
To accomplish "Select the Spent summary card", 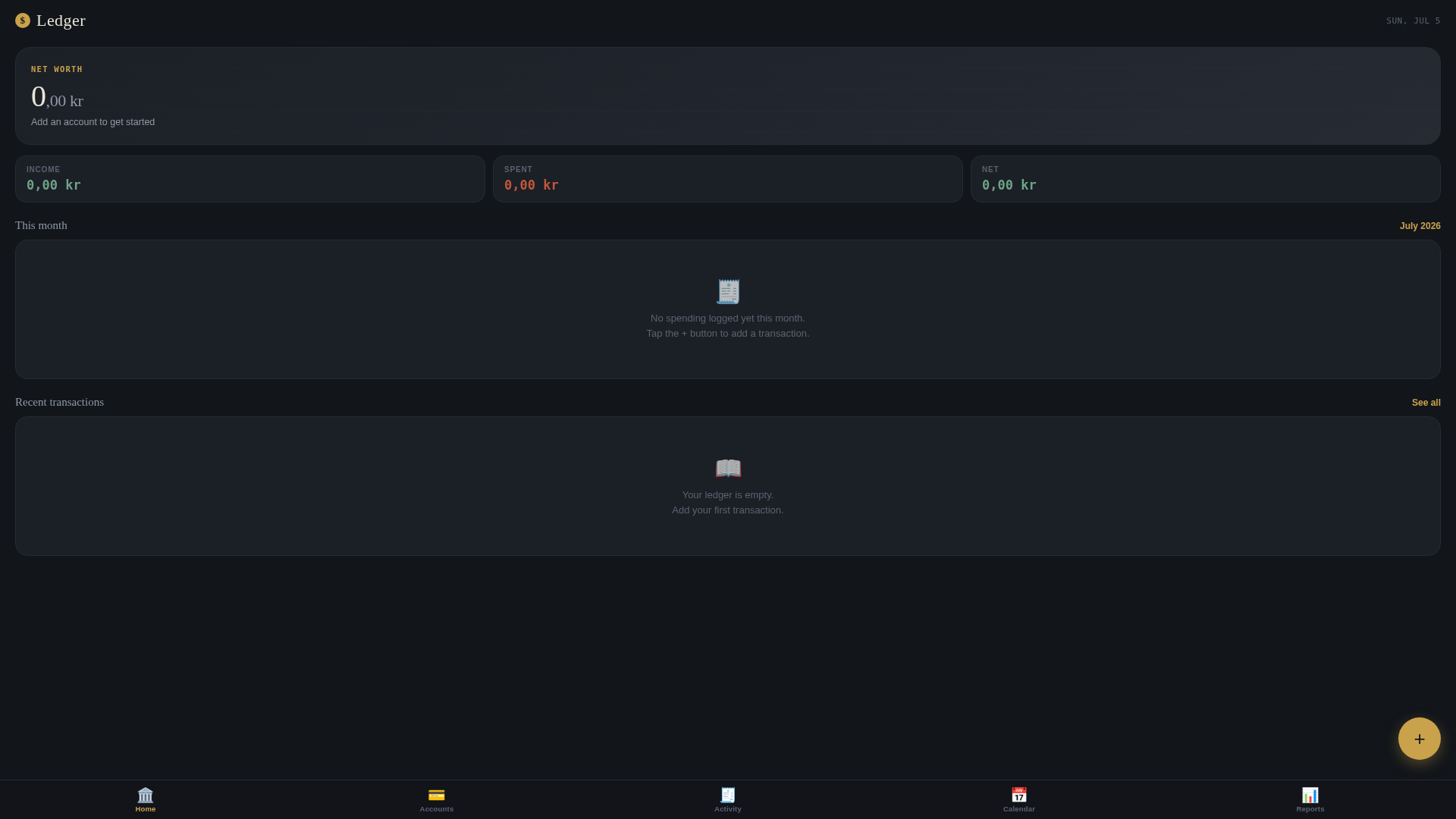I will pyautogui.click(x=728, y=179).
